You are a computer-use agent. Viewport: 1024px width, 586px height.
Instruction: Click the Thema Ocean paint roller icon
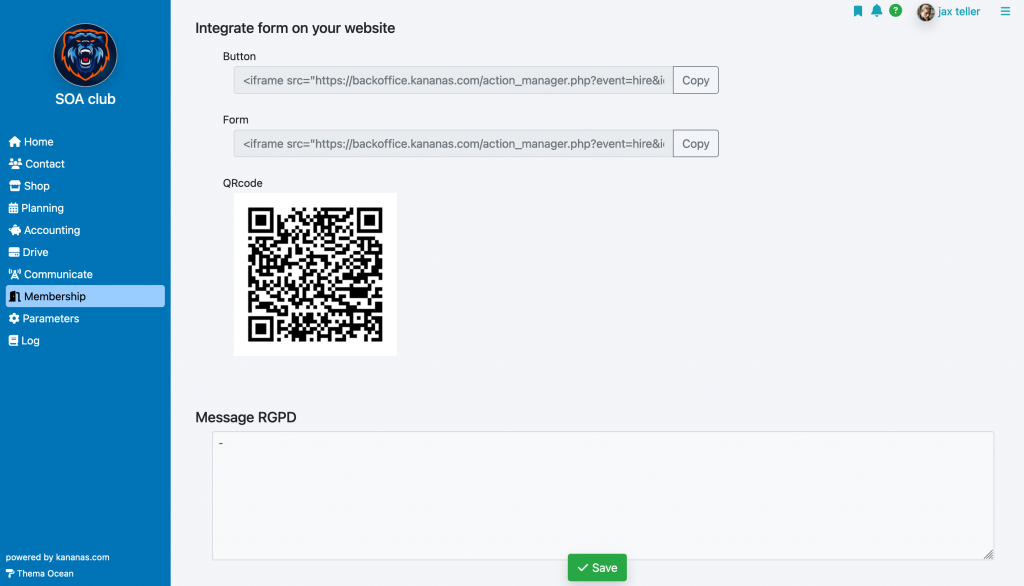click(10, 574)
